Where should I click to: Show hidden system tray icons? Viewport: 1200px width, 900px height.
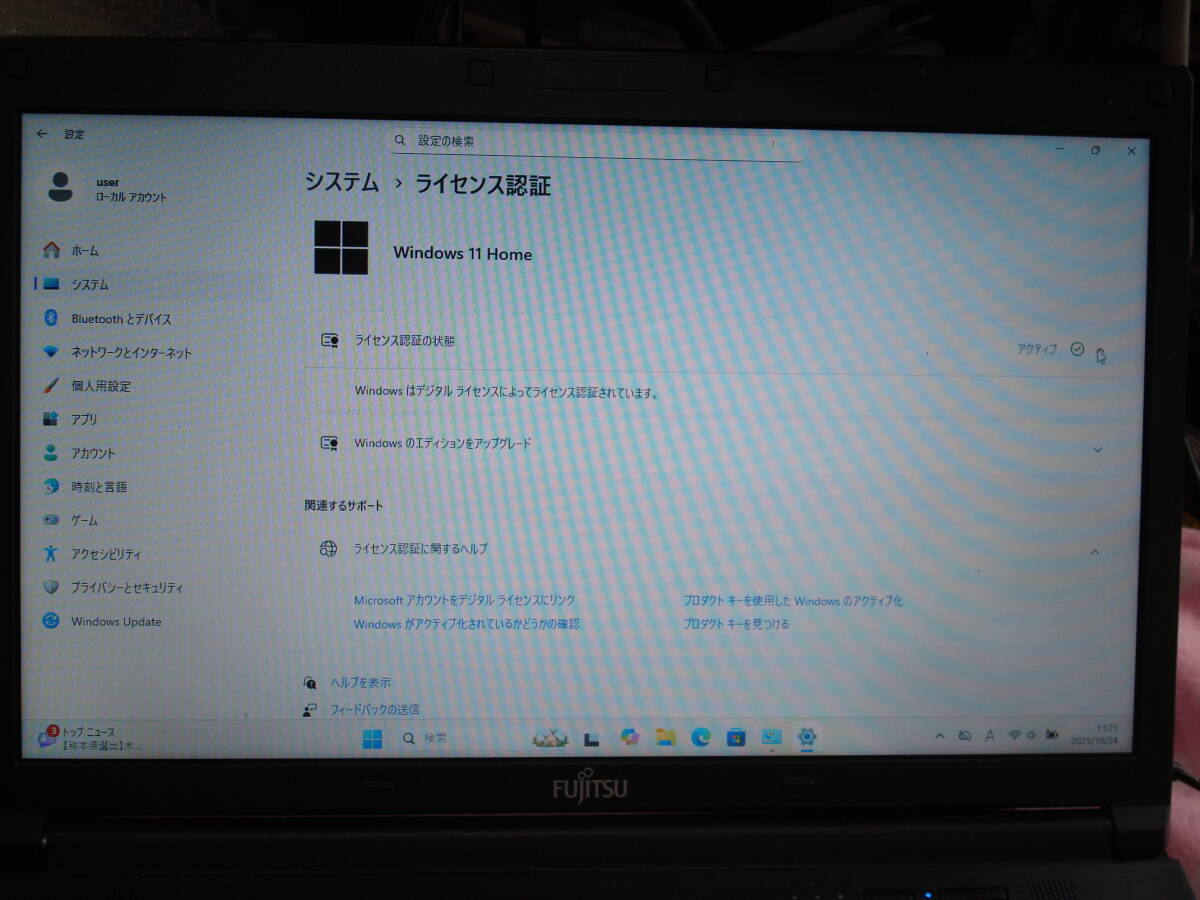[939, 736]
